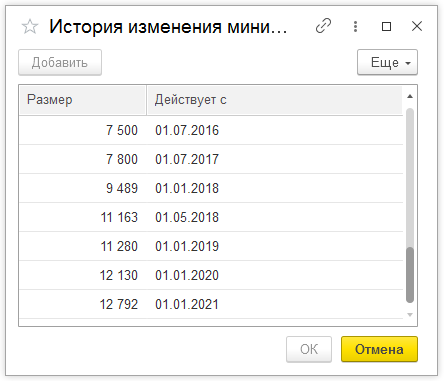Open the three-dot more options menu
This screenshot has height=381, width=444.
coord(355,26)
